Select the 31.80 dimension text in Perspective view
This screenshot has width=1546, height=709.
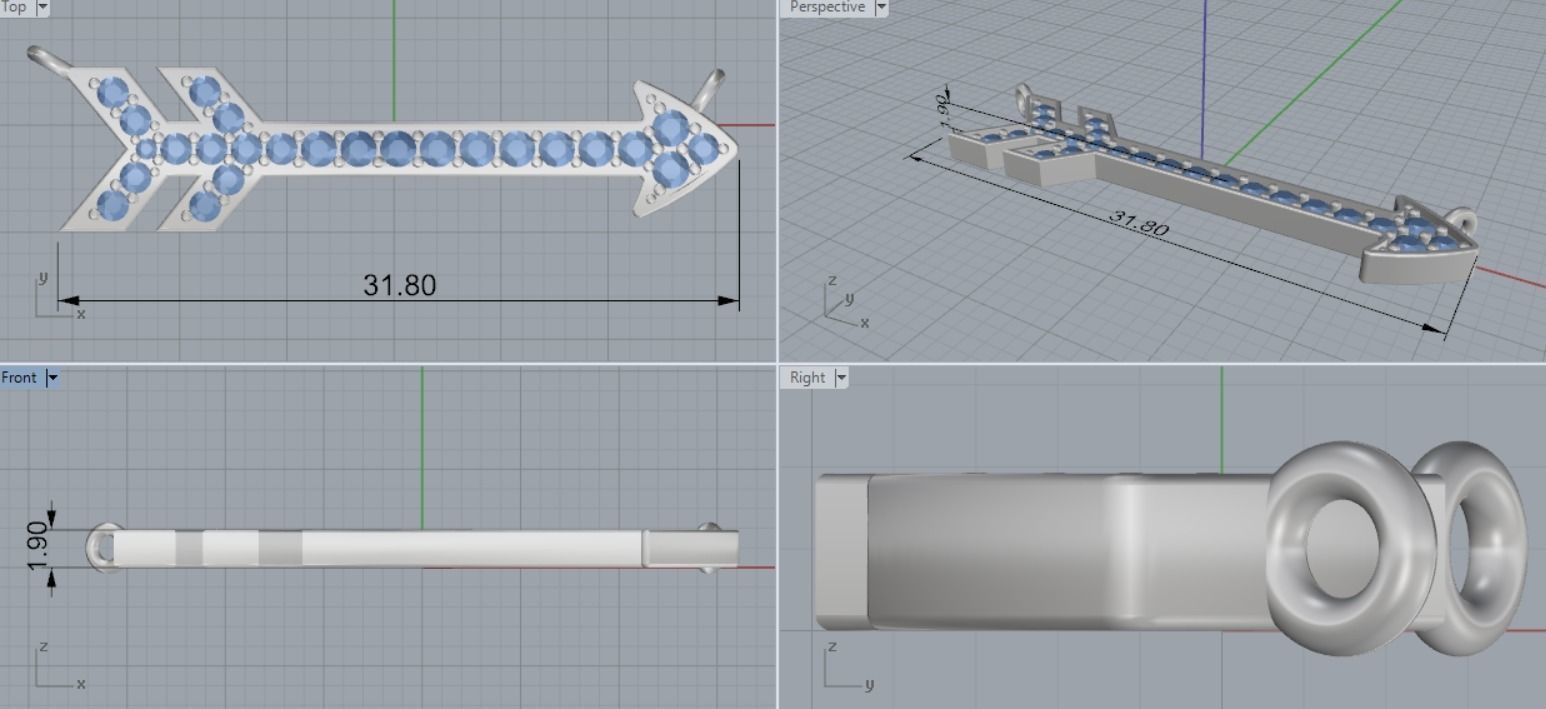(1139, 224)
